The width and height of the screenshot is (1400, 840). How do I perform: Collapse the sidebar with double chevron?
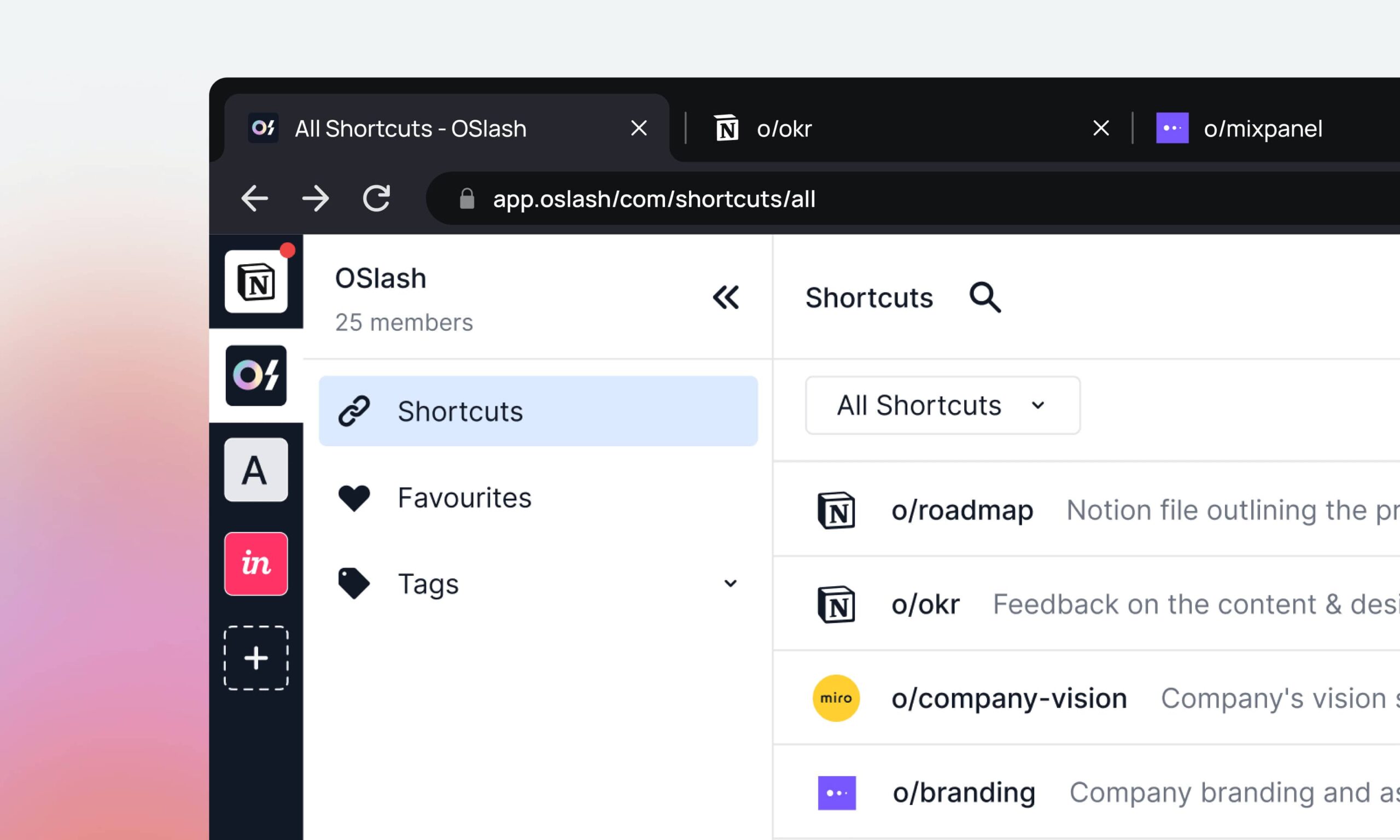tap(726, 297)
